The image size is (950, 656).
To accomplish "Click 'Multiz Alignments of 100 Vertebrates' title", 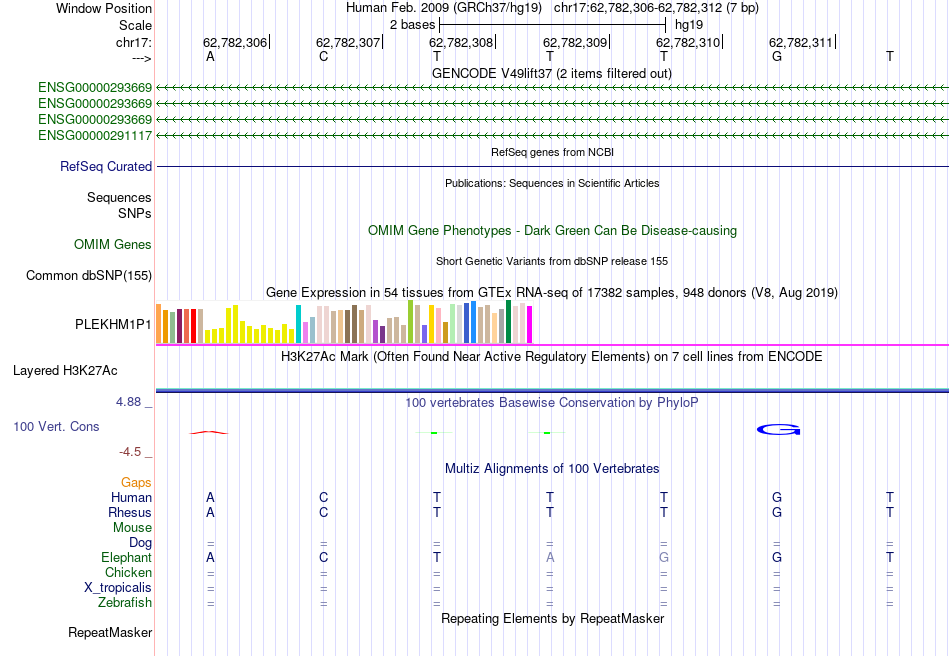I will click(552, 468).
